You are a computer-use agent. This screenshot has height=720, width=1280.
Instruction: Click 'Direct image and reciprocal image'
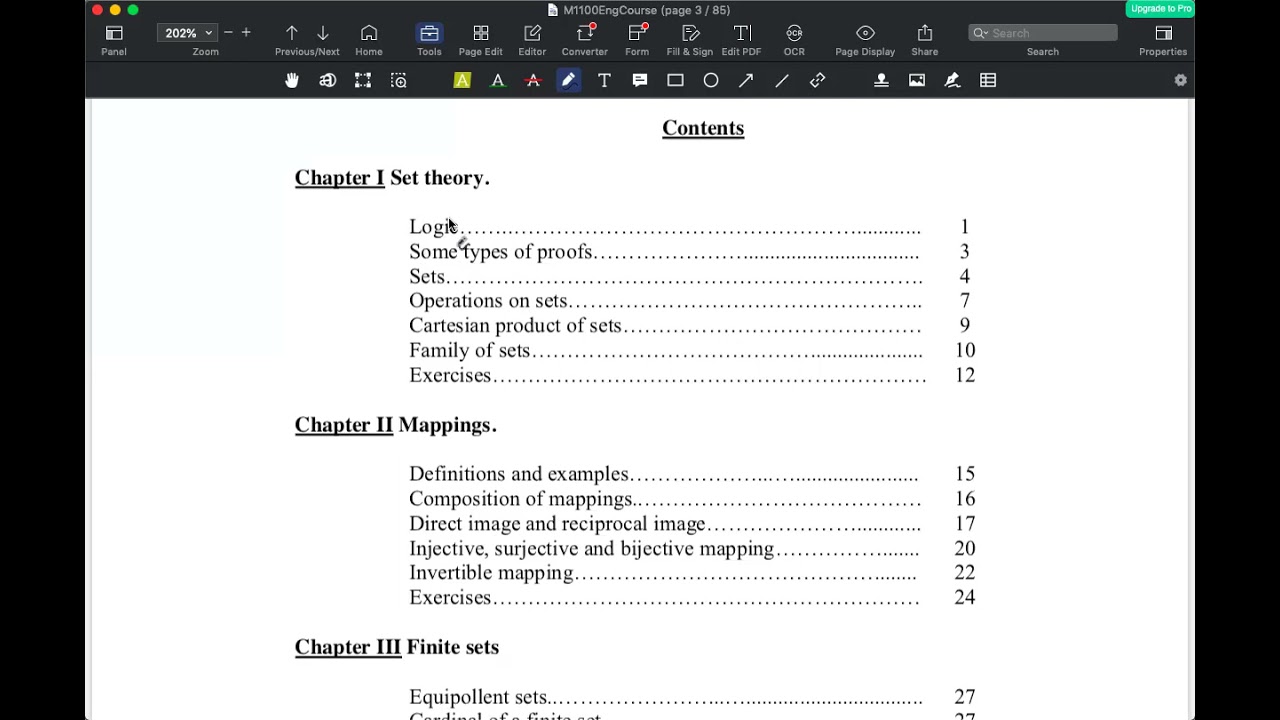pyautogui.click(x=557, y=524)
